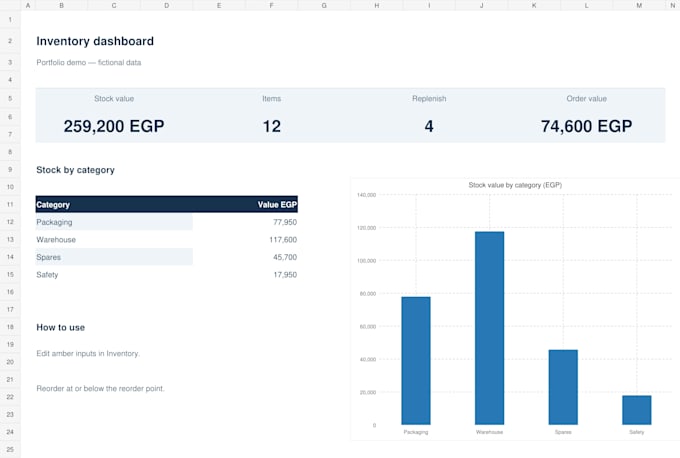The width and height of the screenshot is (680, 458).
Task: Select the 'Spares' category cell
Action: (x=114, y=257)
